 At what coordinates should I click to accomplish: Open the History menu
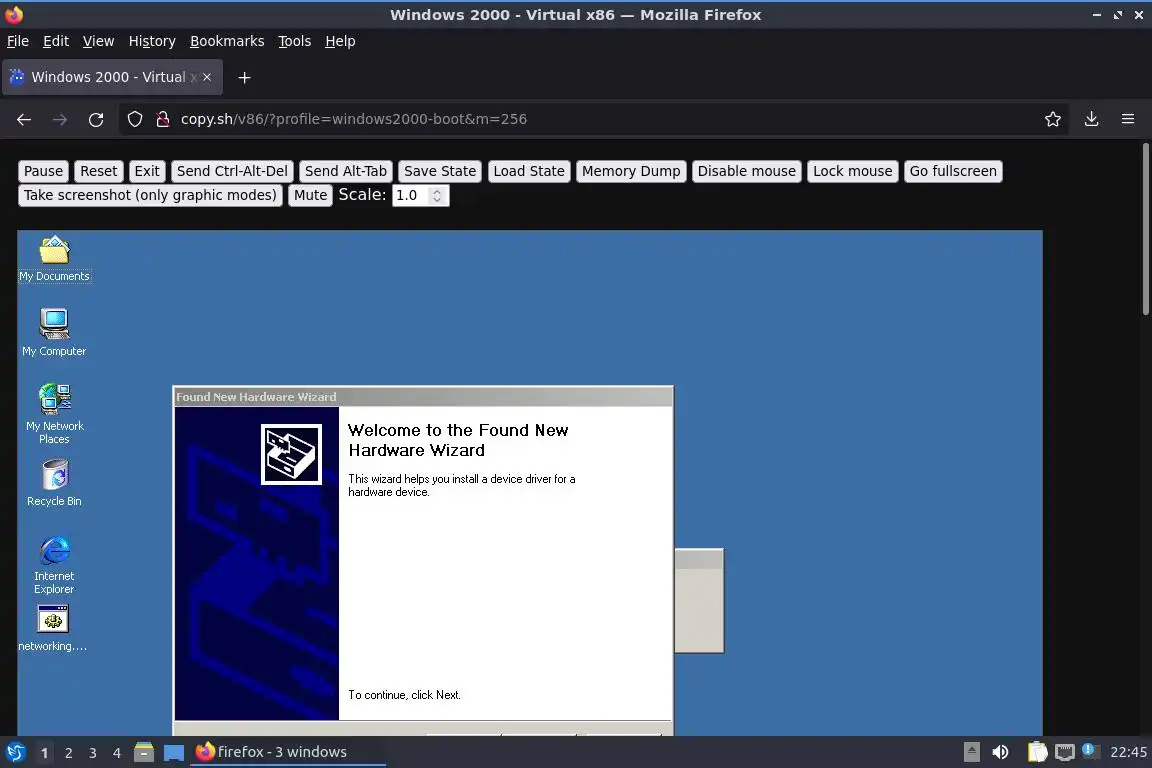(x=152, y=41)
